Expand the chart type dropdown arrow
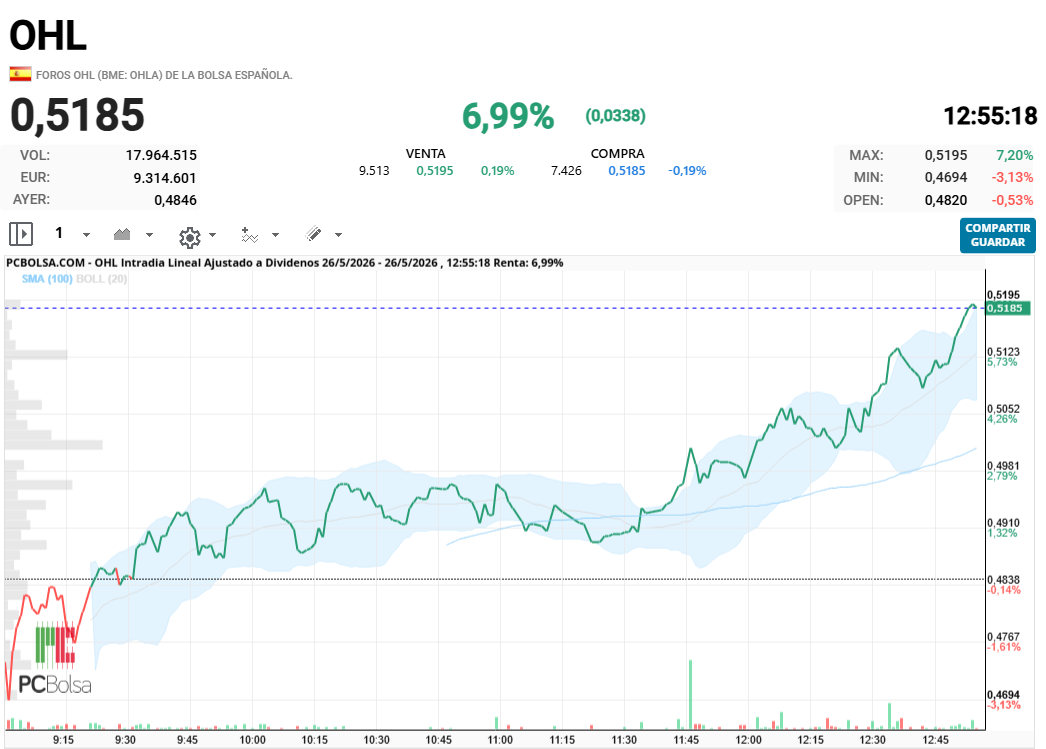This screenshot has width=1046, height=749. 149,235
